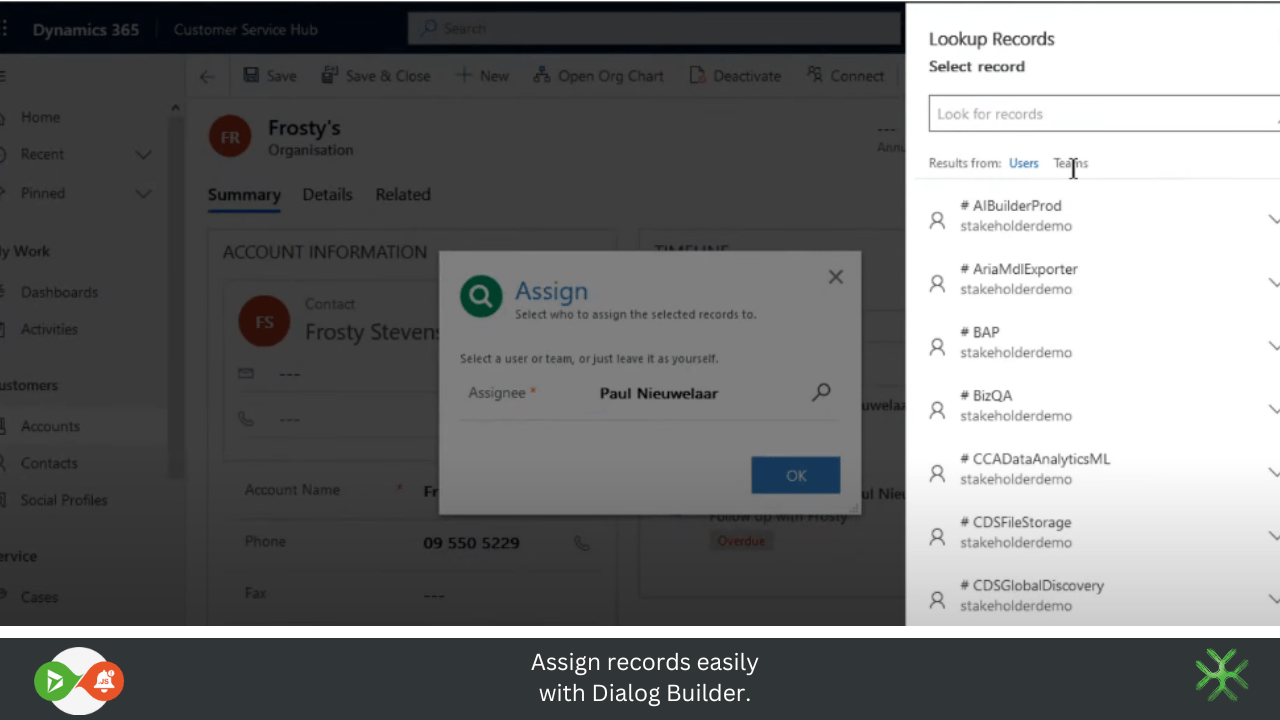
Task: Go back using the back arrow
Action: point(207,76)
